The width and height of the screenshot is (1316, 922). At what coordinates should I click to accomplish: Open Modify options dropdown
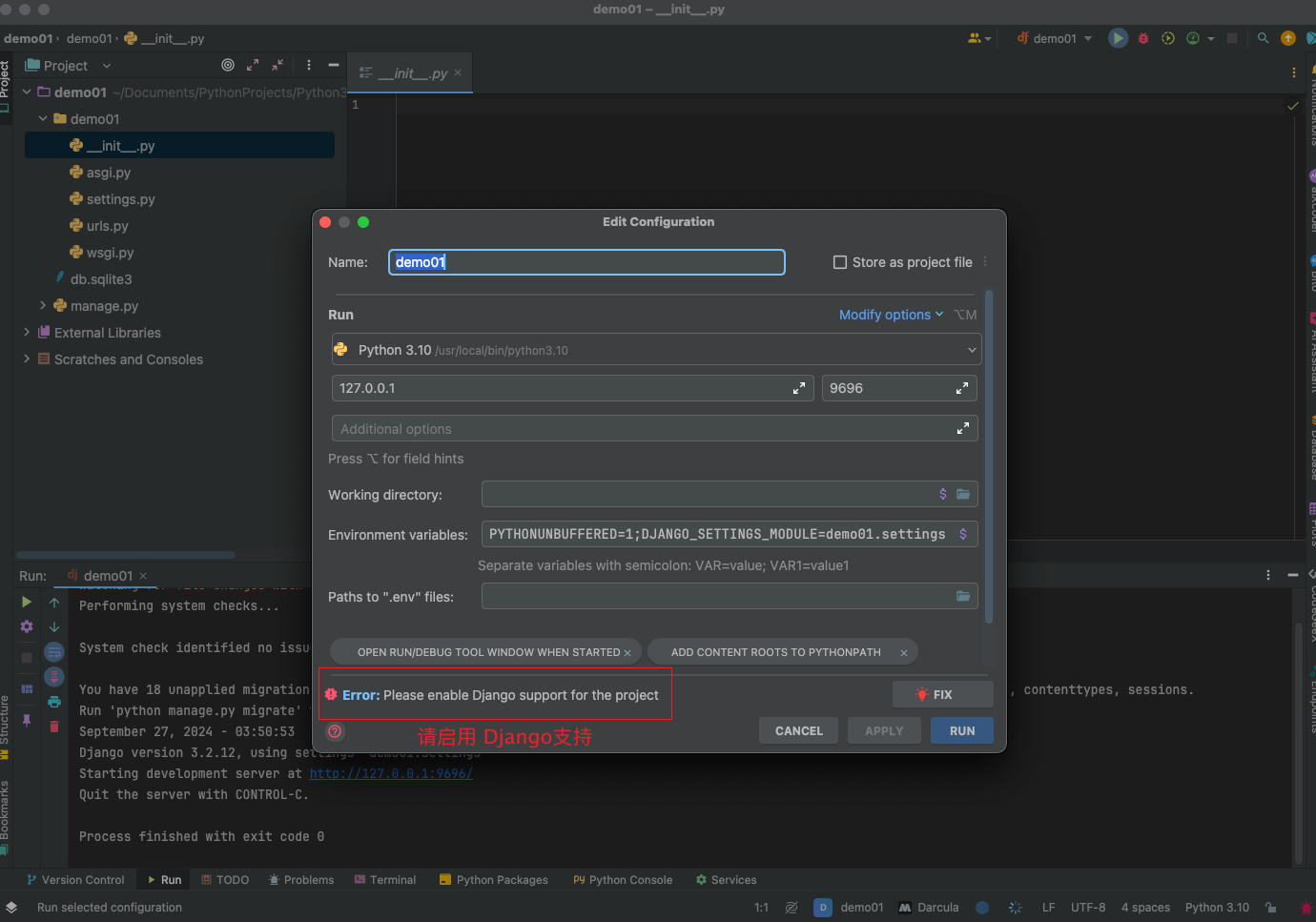891,315
